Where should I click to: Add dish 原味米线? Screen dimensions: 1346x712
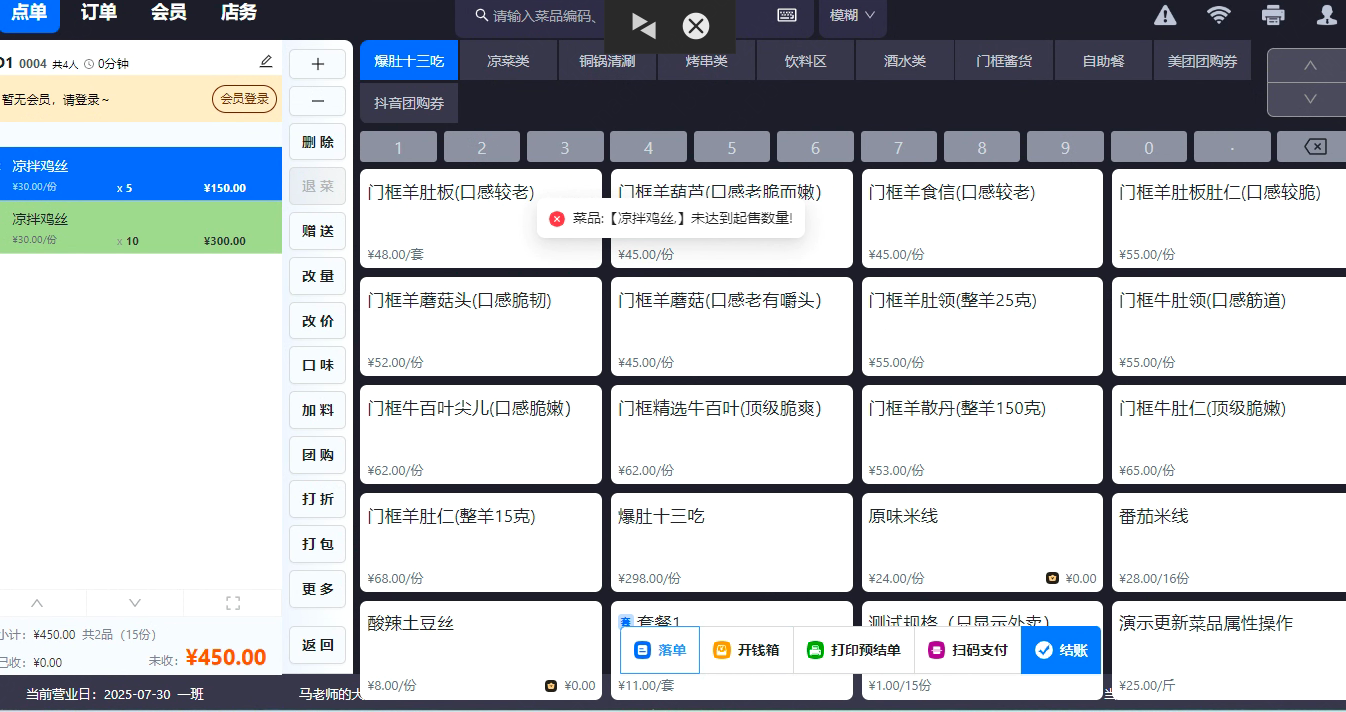982,542
